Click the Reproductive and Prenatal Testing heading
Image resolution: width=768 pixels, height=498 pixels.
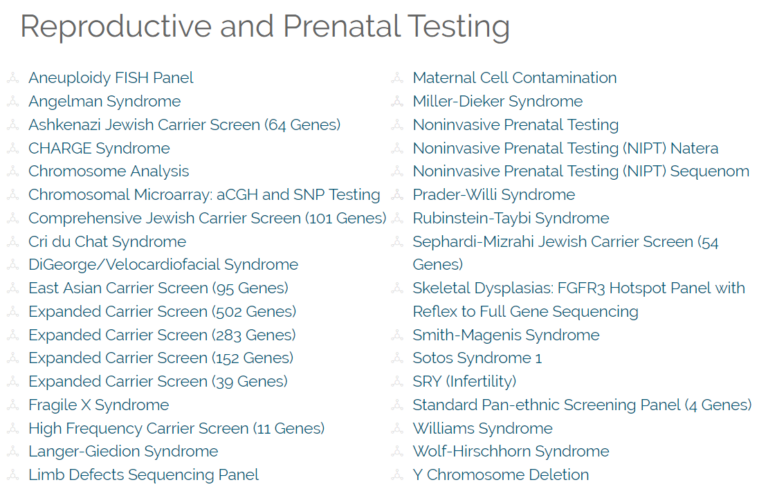[264, 26]
